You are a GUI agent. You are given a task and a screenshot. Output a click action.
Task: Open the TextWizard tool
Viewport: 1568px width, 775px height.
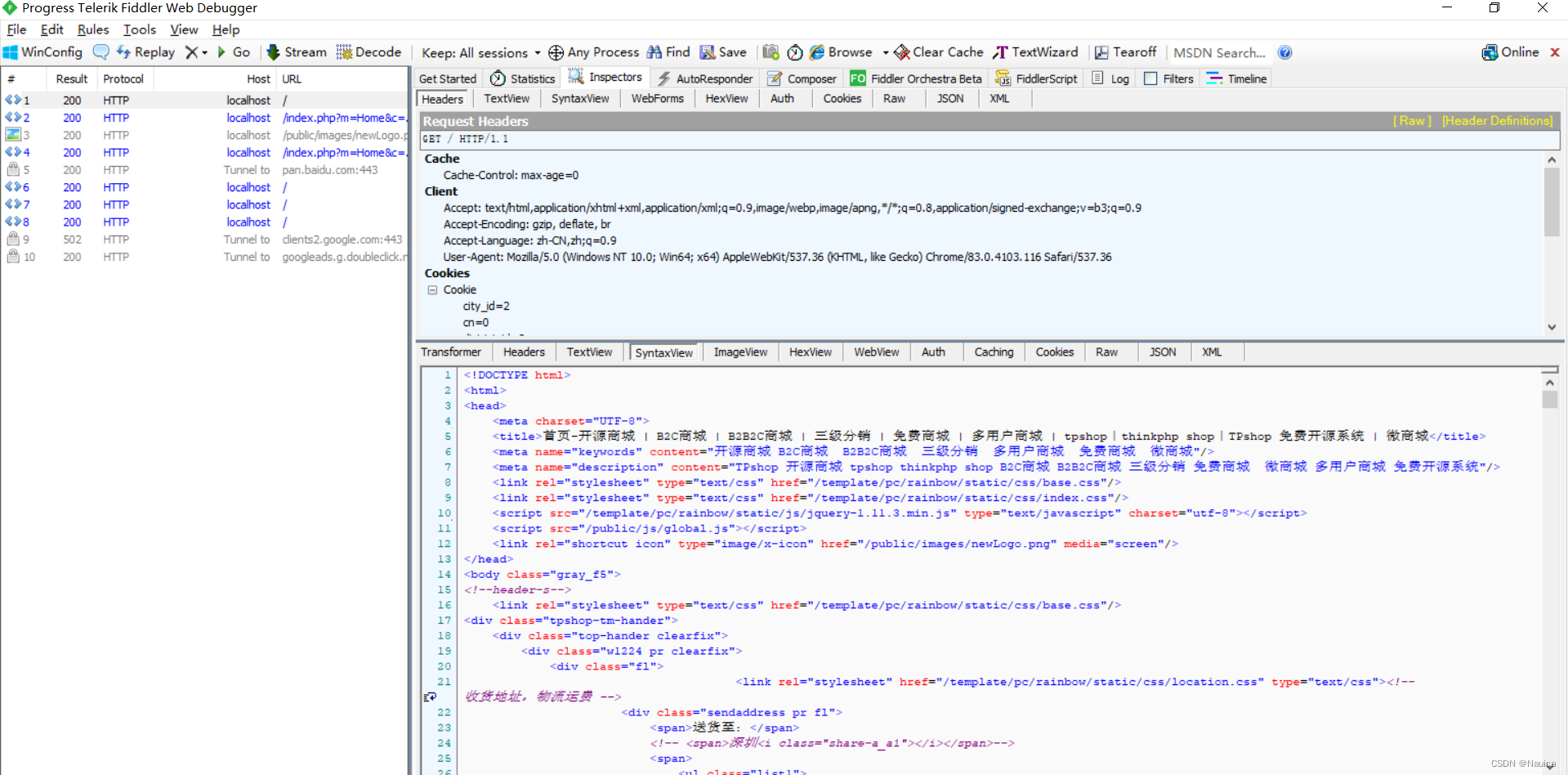1035,52
